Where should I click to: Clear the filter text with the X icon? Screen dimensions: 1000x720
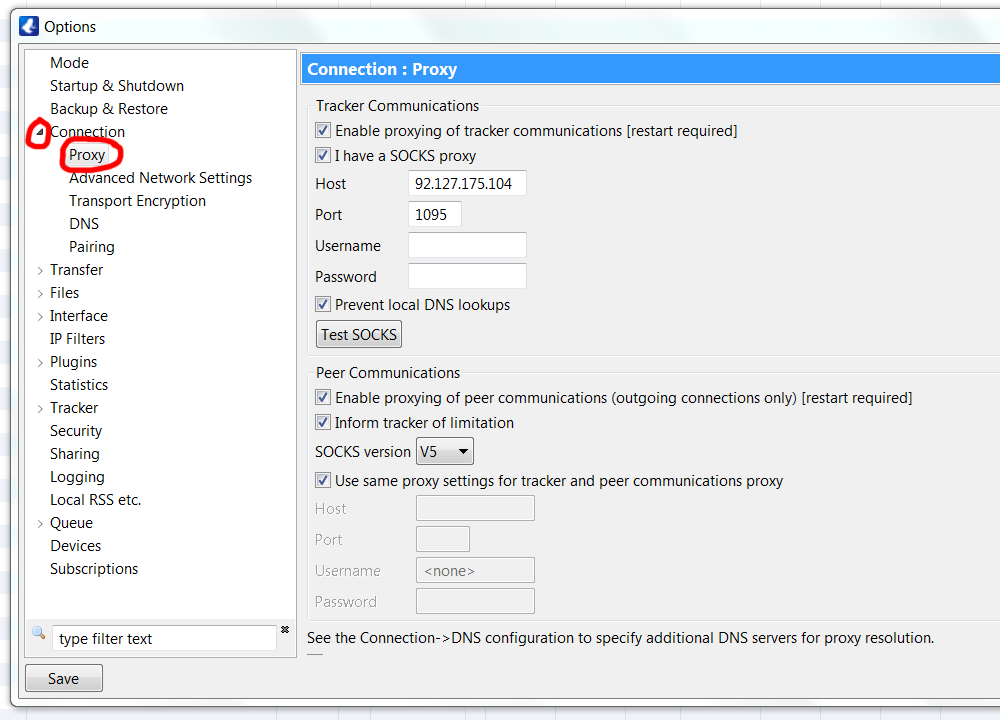285,629
